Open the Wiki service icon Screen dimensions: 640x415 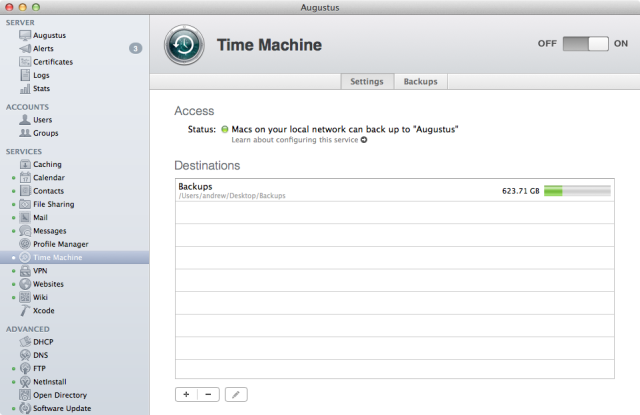coord(25,297)
